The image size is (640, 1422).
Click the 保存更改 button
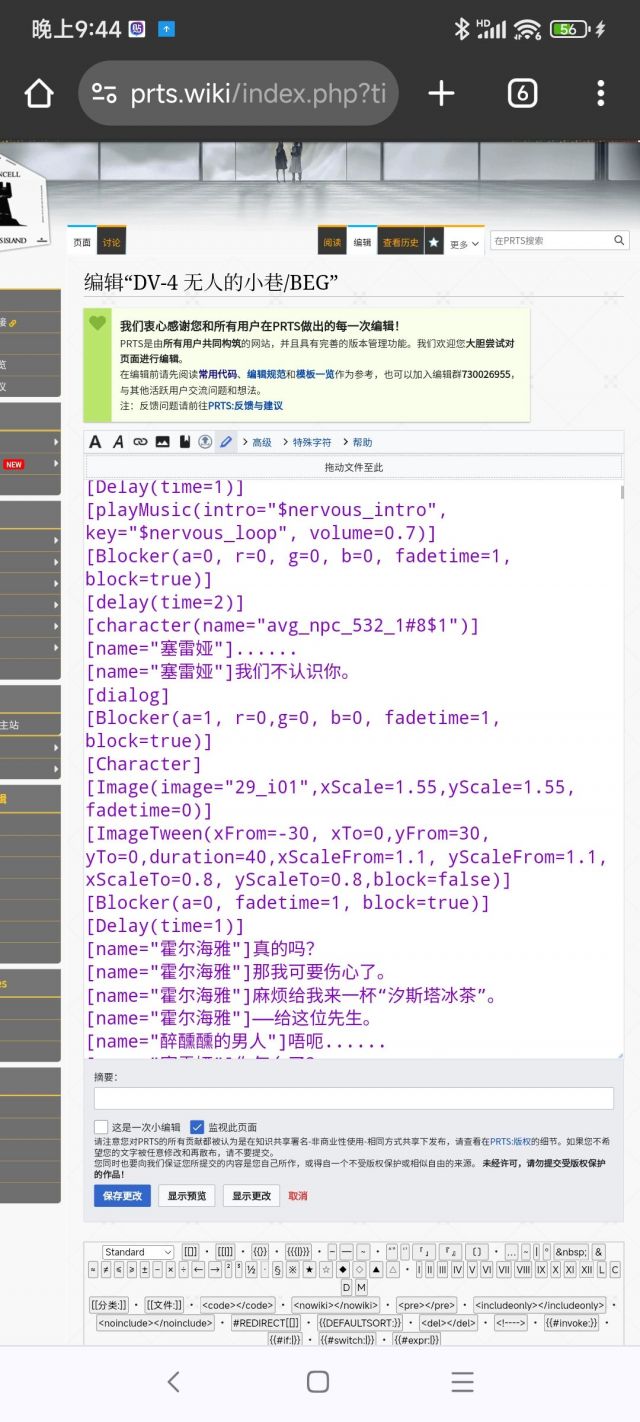point(122,1196)
